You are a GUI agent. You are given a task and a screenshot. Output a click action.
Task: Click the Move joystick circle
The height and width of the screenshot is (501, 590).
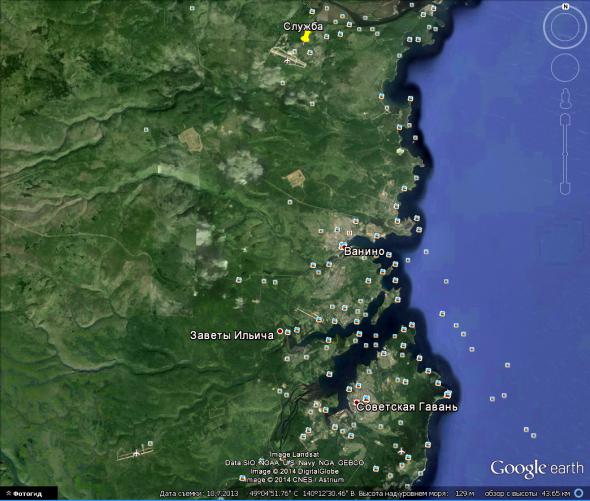[x=565, y=67]
